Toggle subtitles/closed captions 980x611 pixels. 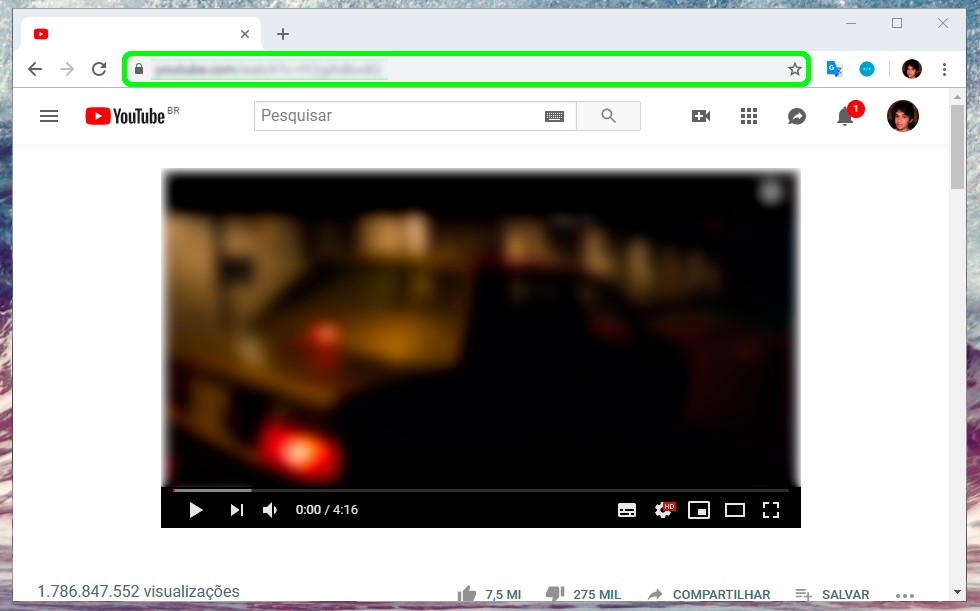pos(627,510)
